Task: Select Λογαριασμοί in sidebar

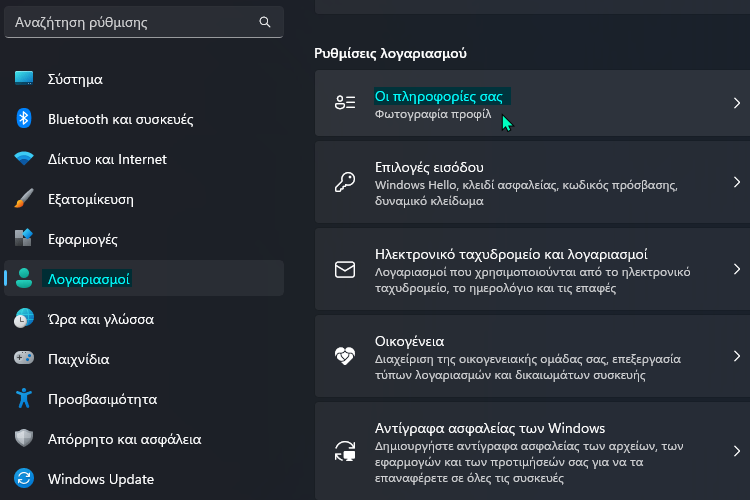Action: [x=144, y=278]
